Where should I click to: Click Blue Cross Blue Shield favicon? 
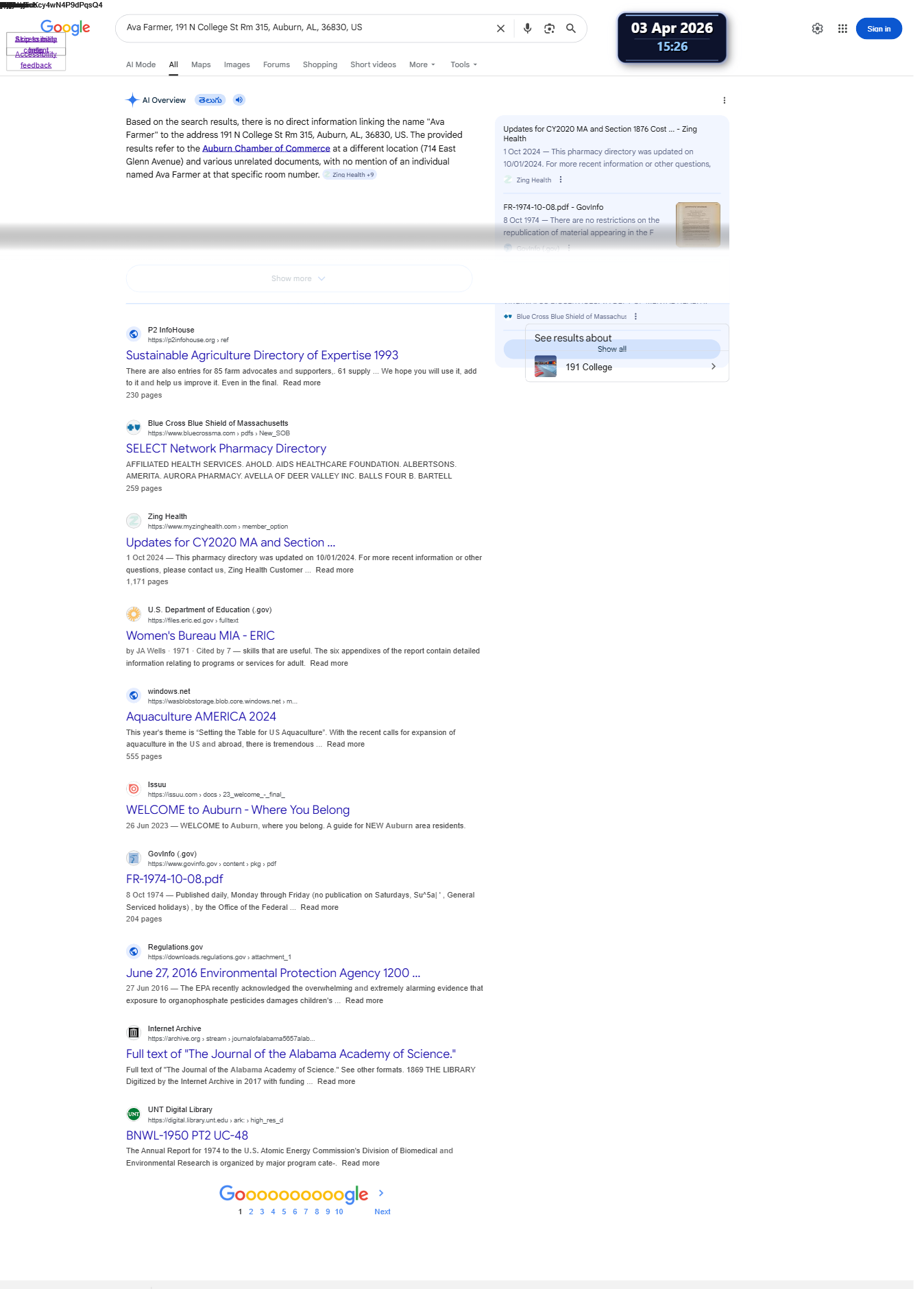click(x=134, y=427)
